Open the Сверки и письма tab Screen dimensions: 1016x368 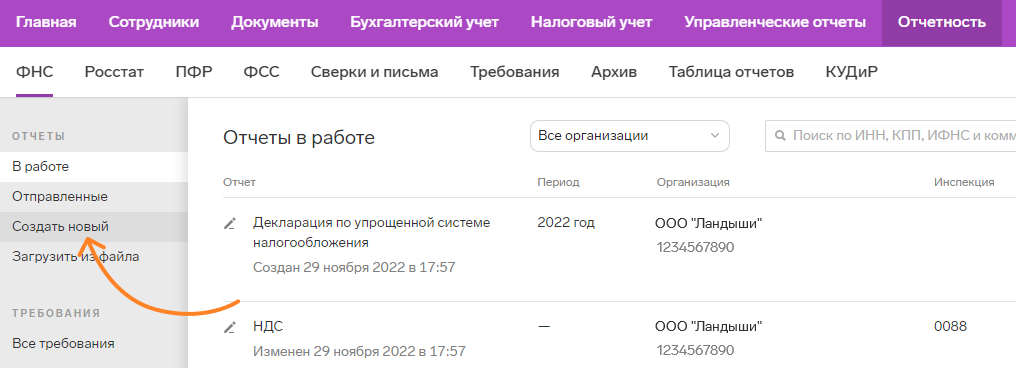click(375, 72)
